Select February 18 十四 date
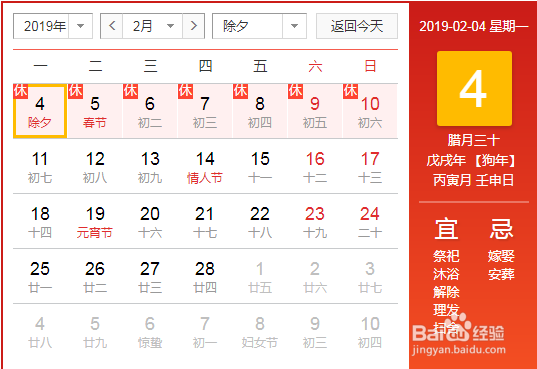 [40, 221]
